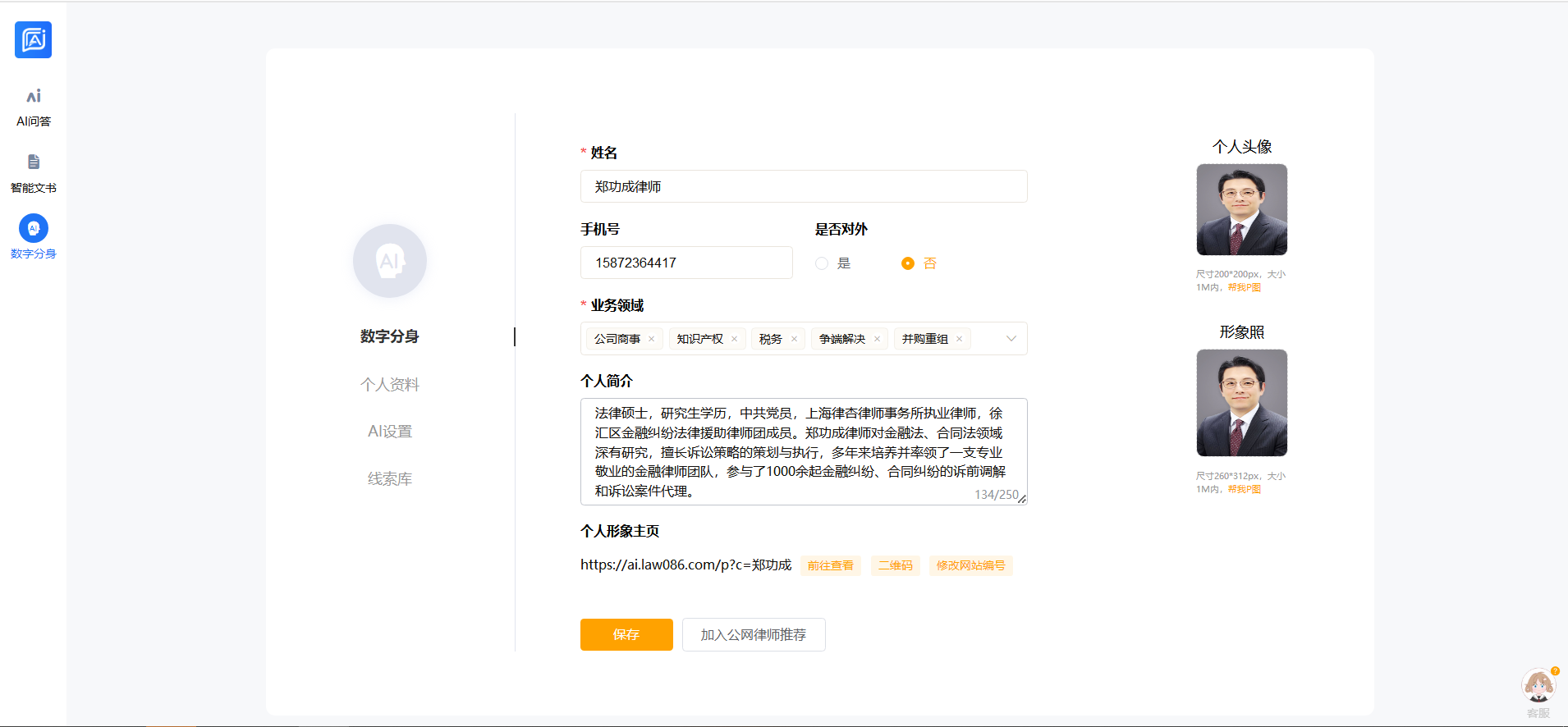The image size is (1568, 727).
Task: Select 否 for 是否对外
Action: [907, 263]
